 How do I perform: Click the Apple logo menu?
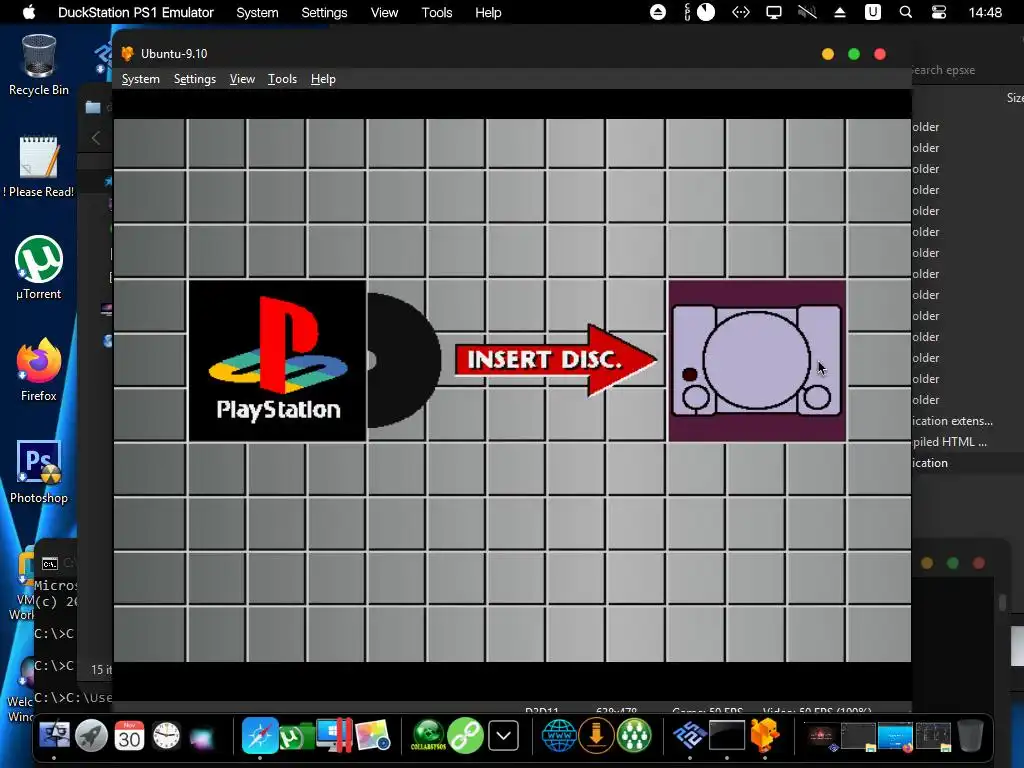tap(29, 12)
